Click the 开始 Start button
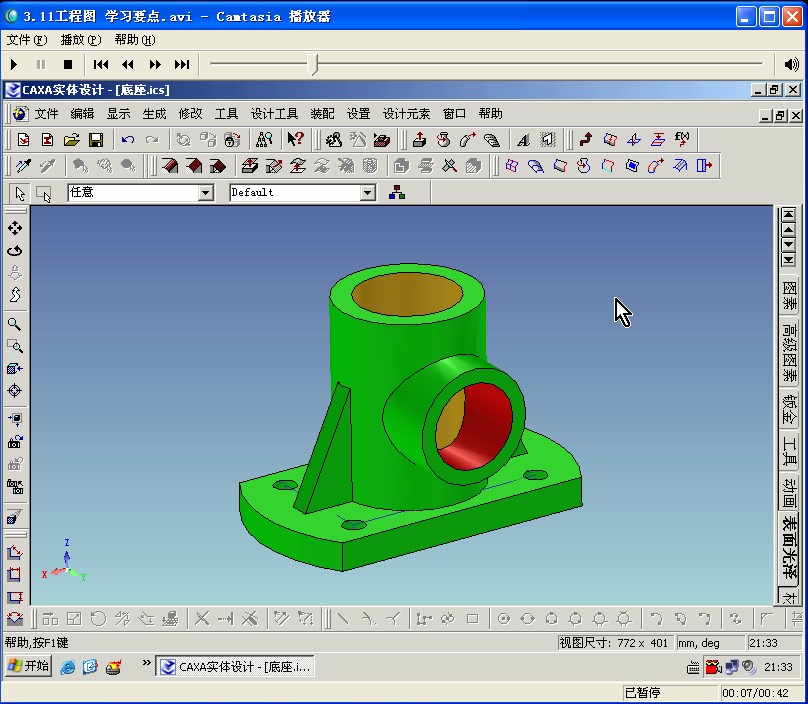 [29, 666]
